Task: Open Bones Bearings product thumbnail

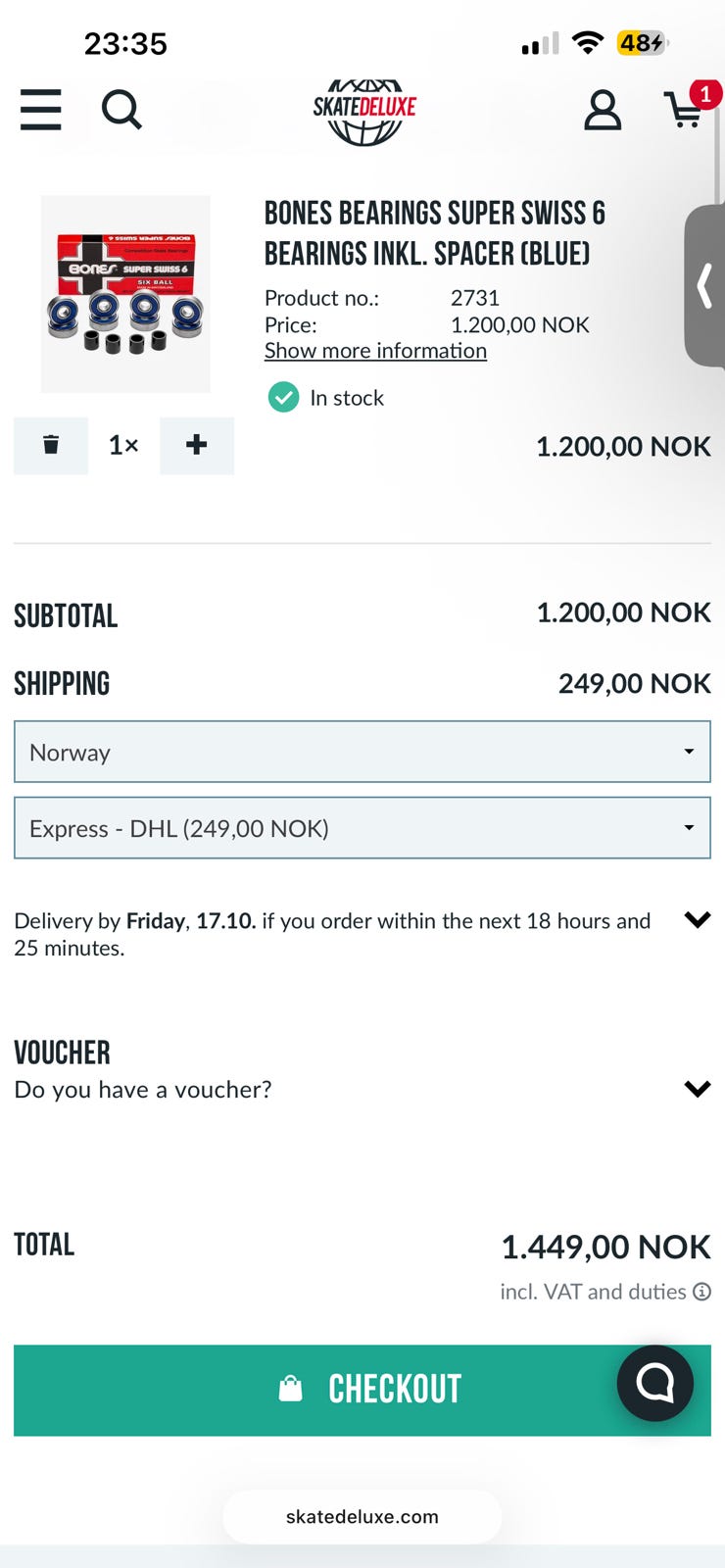Action: (125, 294)
